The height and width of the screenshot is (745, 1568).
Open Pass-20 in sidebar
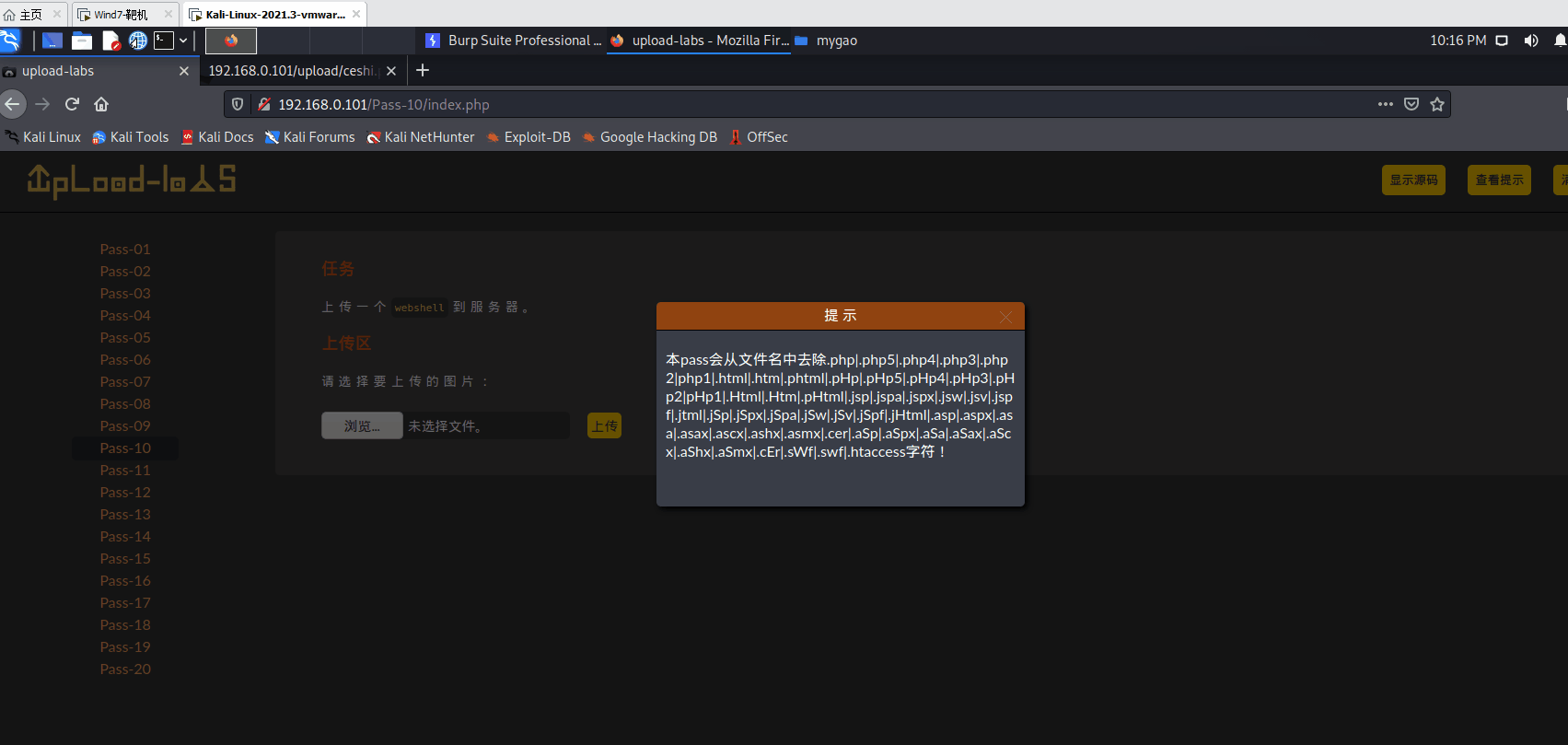tap(125, 669)
